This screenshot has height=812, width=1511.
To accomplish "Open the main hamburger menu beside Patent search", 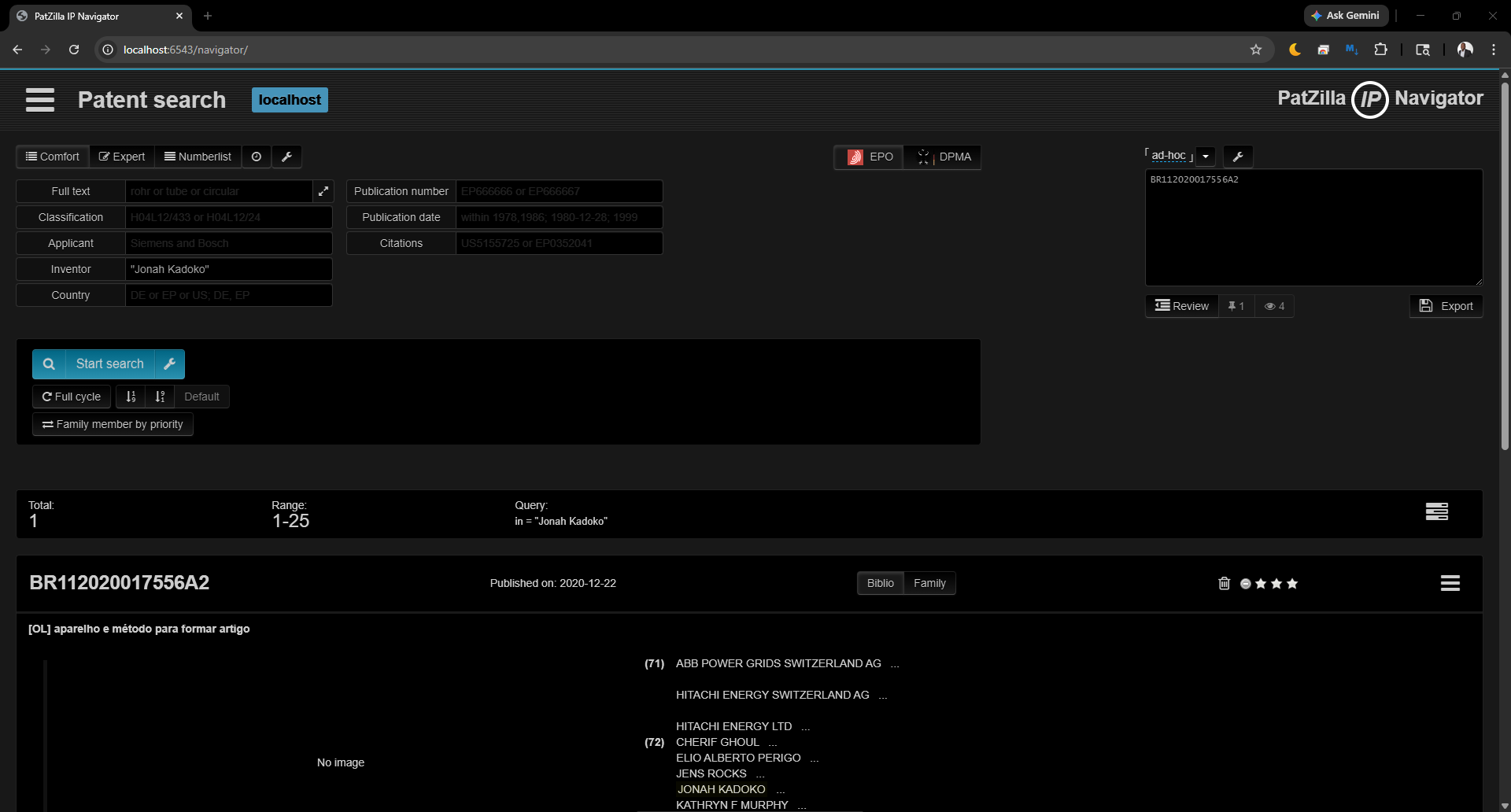I will [40, 100].
